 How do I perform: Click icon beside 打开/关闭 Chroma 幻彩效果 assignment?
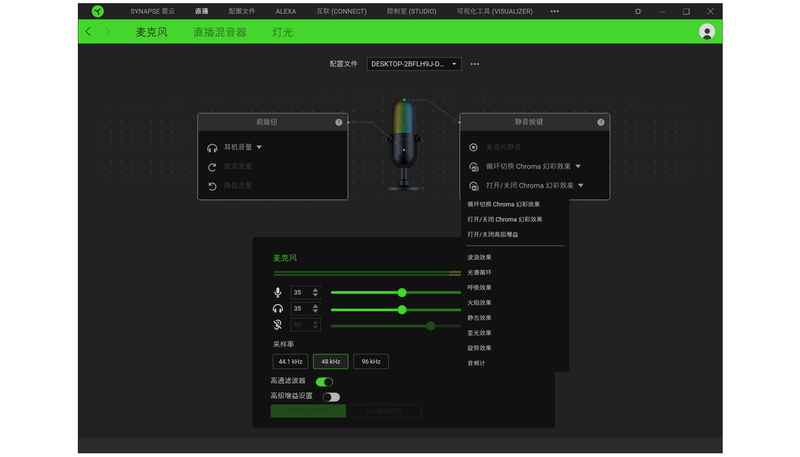[x=473, y=186]
